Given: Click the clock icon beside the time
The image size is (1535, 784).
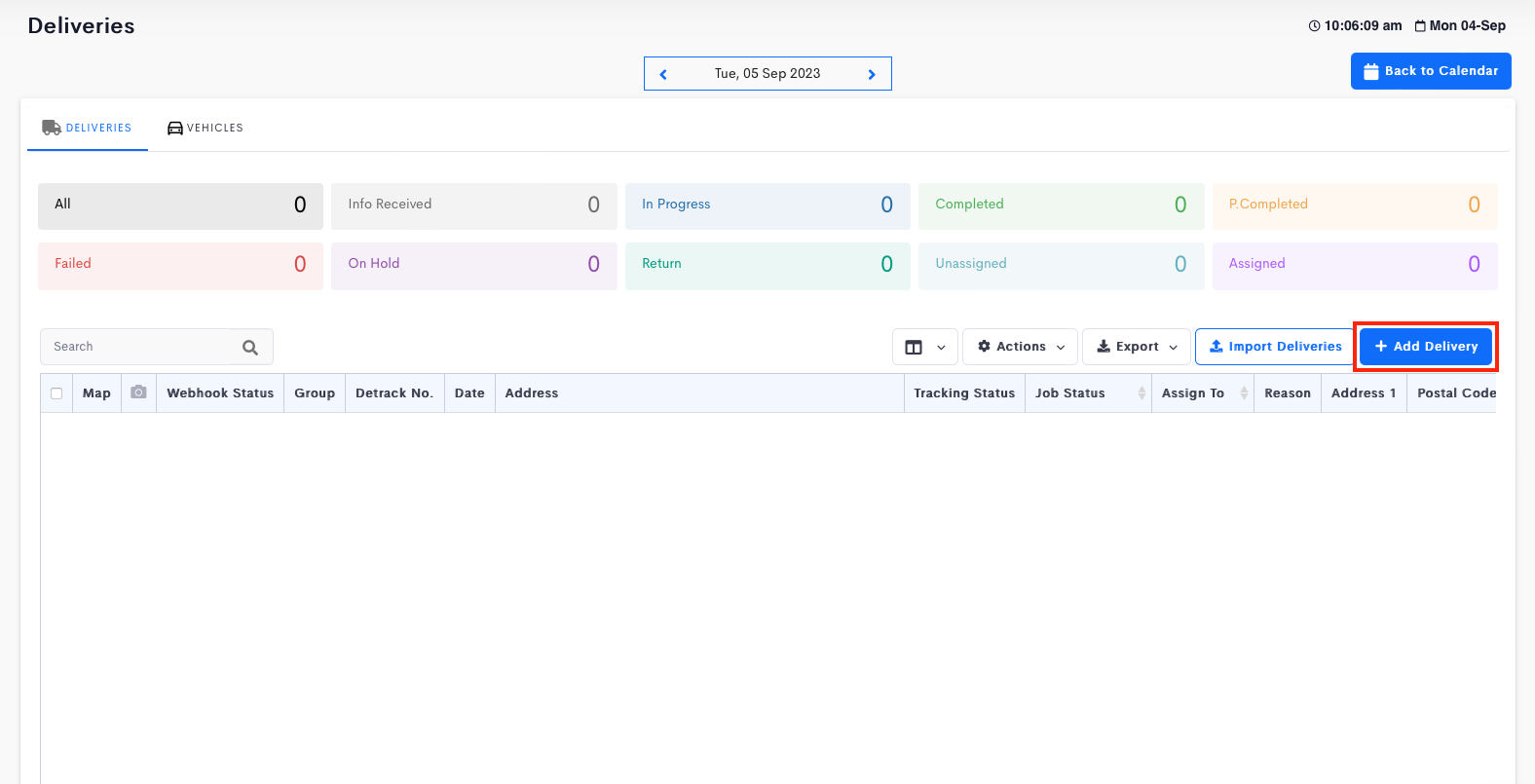Looking at the screenshot, I should [x=1314, y=26].
